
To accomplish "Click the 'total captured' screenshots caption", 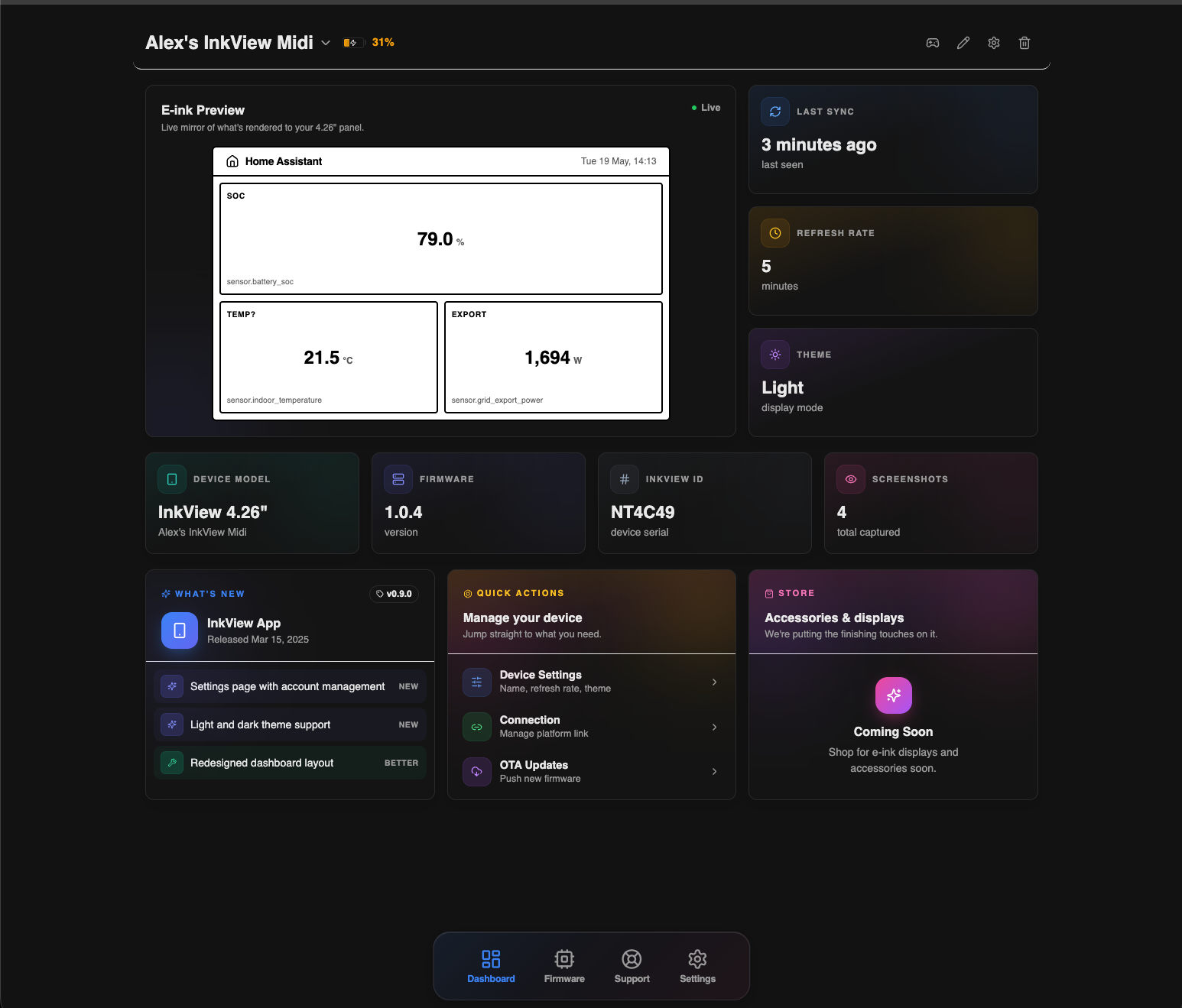I will coord(869,532).
